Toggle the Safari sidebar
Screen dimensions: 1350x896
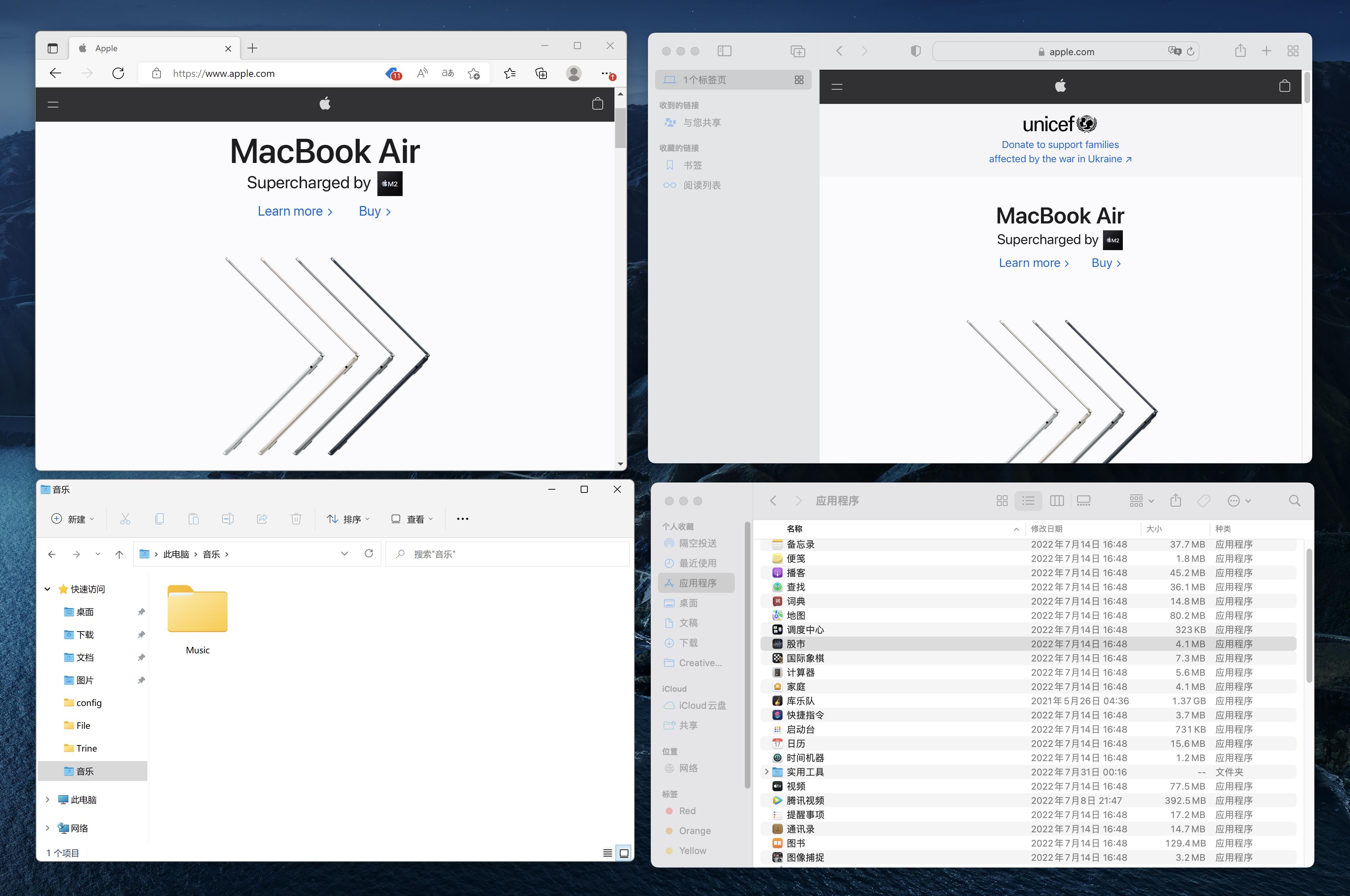[725, 51]
